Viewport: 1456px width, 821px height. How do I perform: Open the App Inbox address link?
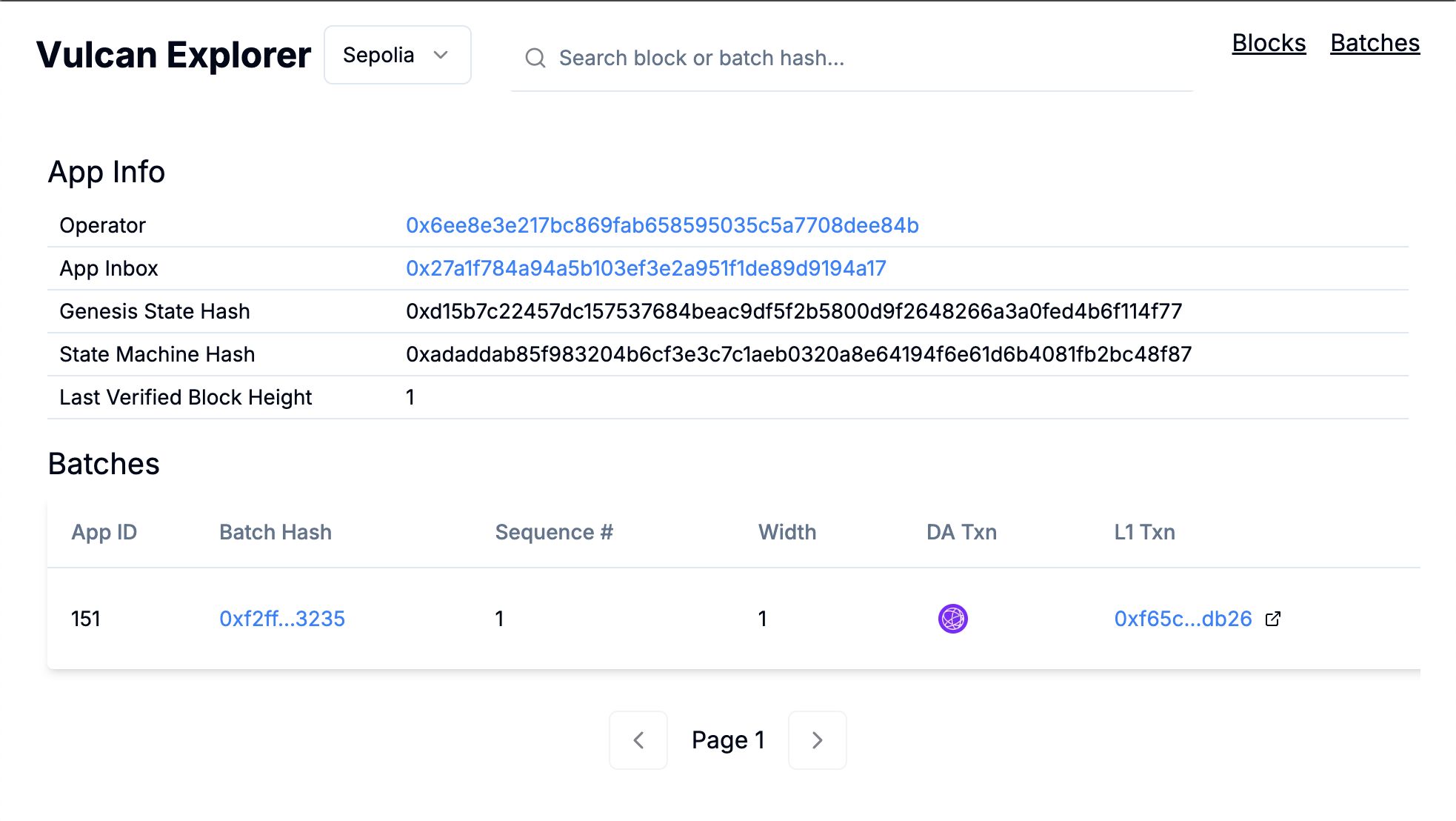coord(646,268)
